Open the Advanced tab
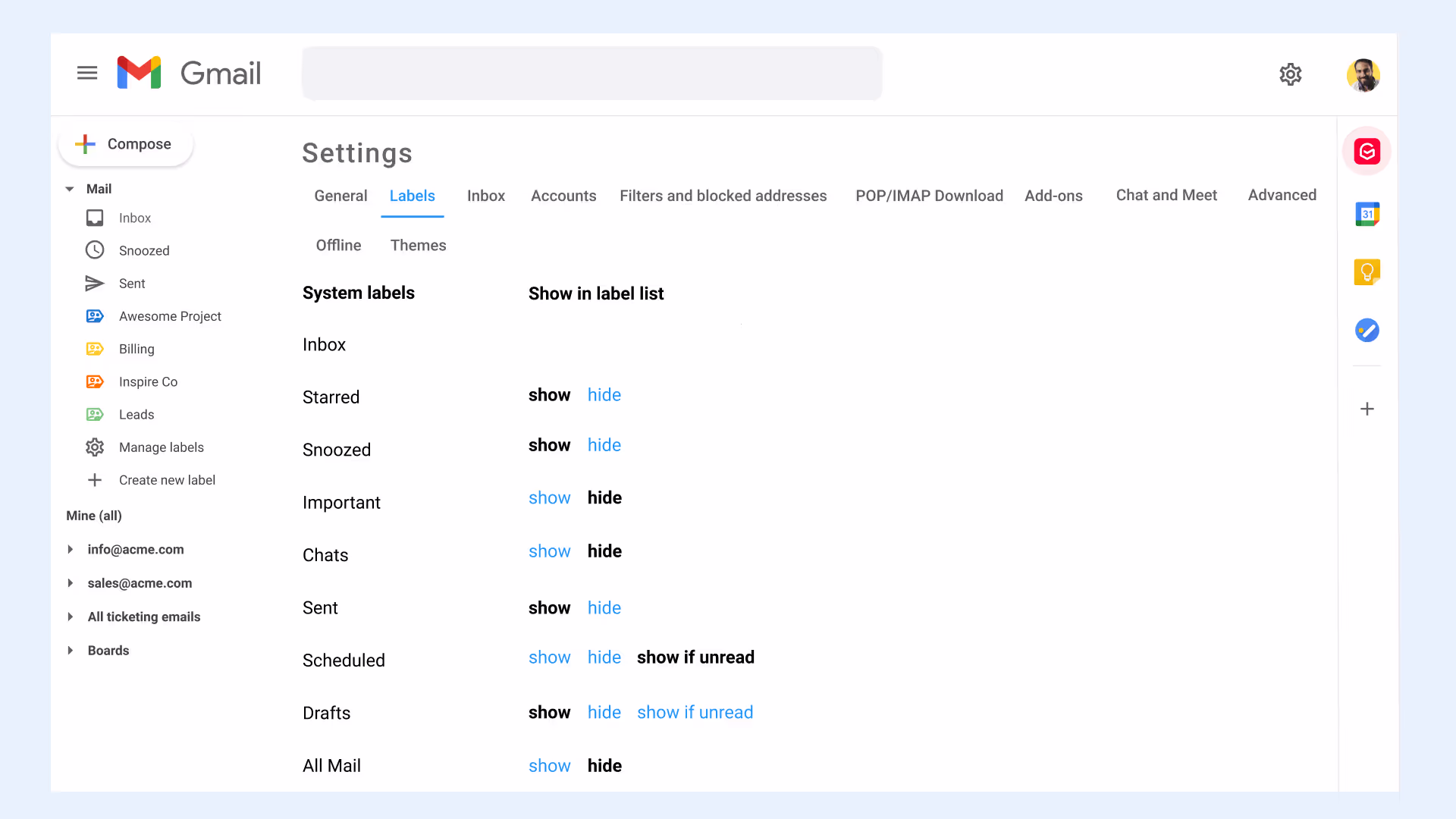The width and height of the screenshot is (1456, 819). (x=1282, y=195)
